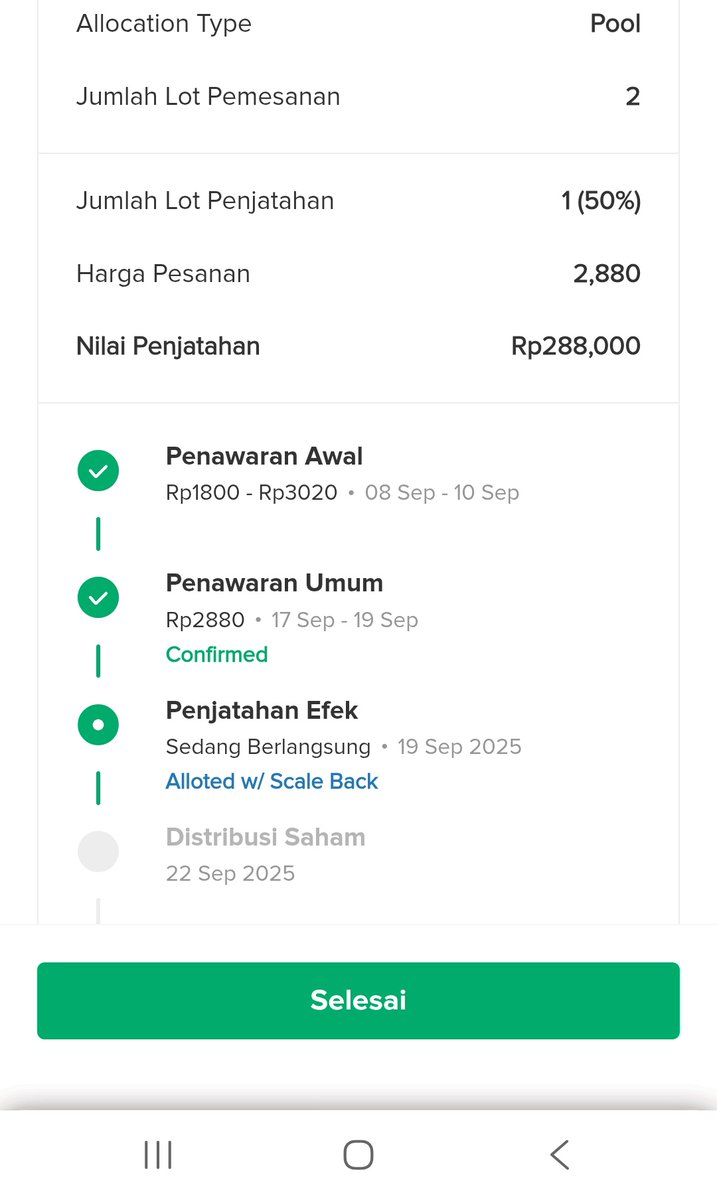Screen dimensions: 717x1200
Task: Select the Penjatahan Efek step title
Action: click(262, 710)
